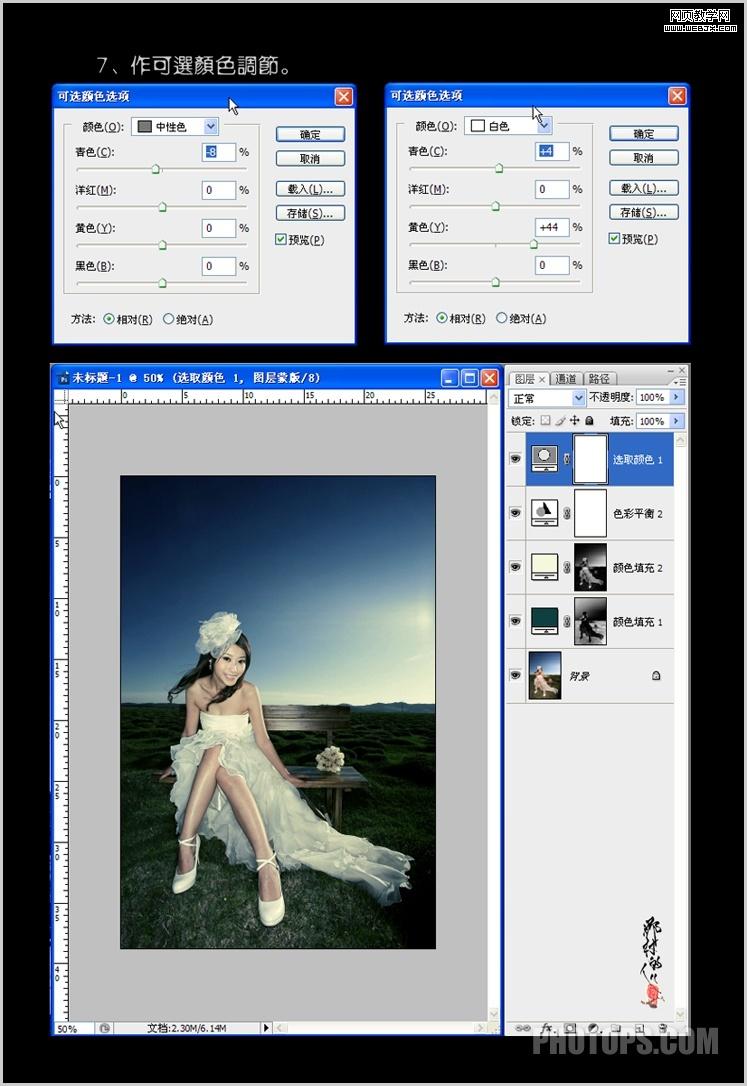Hide the 色彩平衡 2 layer

(515, 513)
